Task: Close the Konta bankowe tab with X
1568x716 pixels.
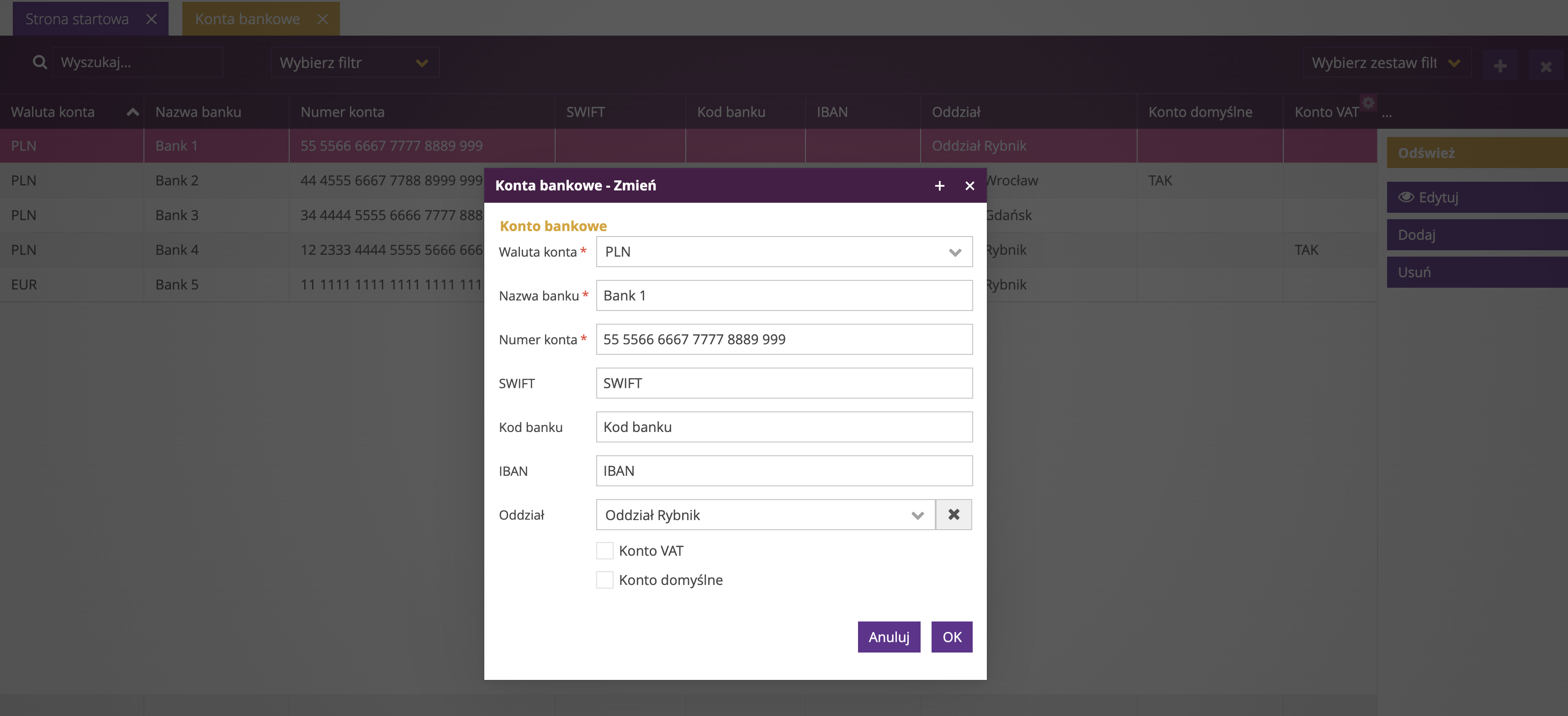Action: click(x=323, y=19)
